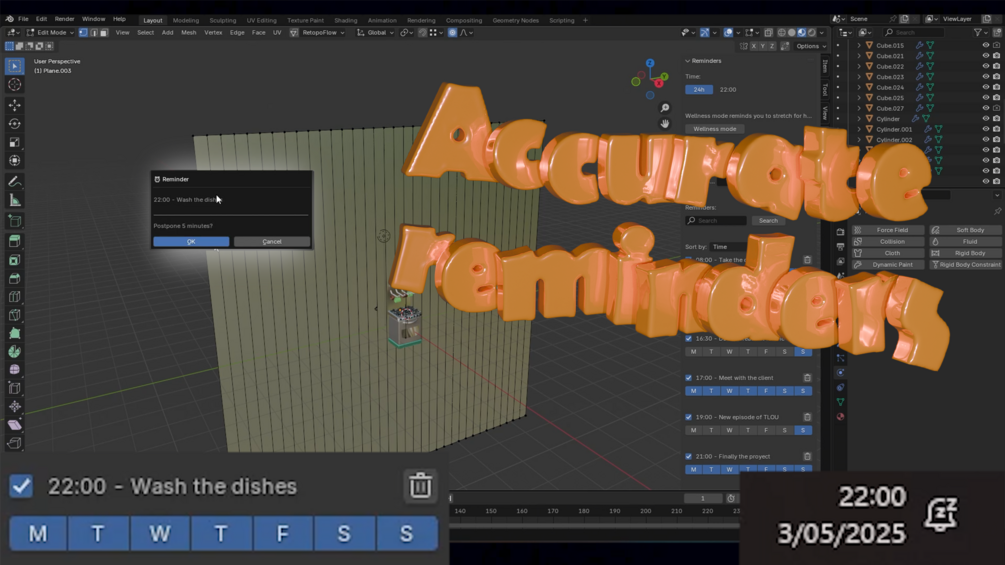Choose the Scale tool
This screenshot has width=1005, height=565.
pyautogui.click(x=15, y=142)
